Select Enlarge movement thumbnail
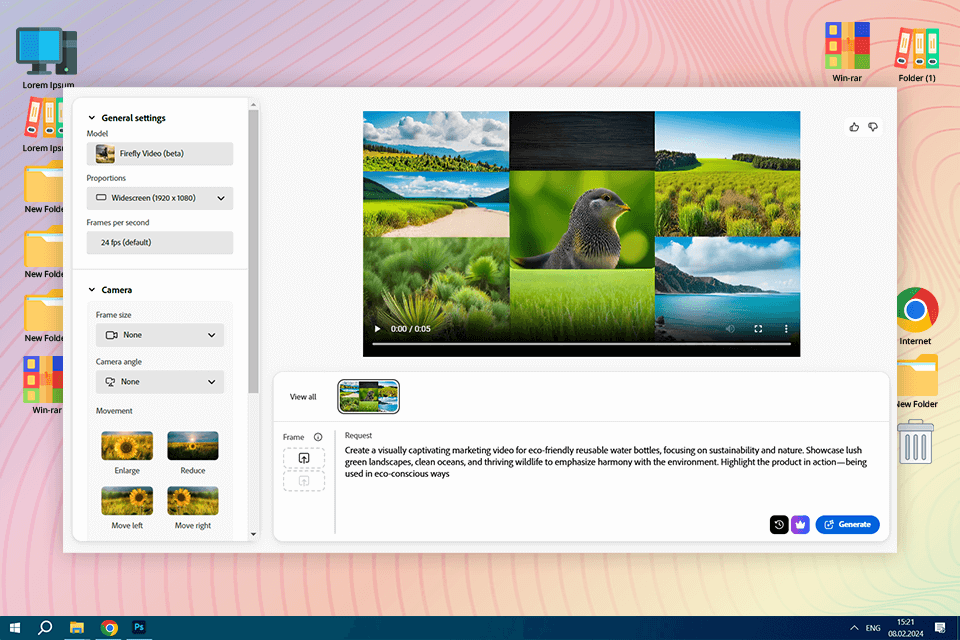 [127, 445]
